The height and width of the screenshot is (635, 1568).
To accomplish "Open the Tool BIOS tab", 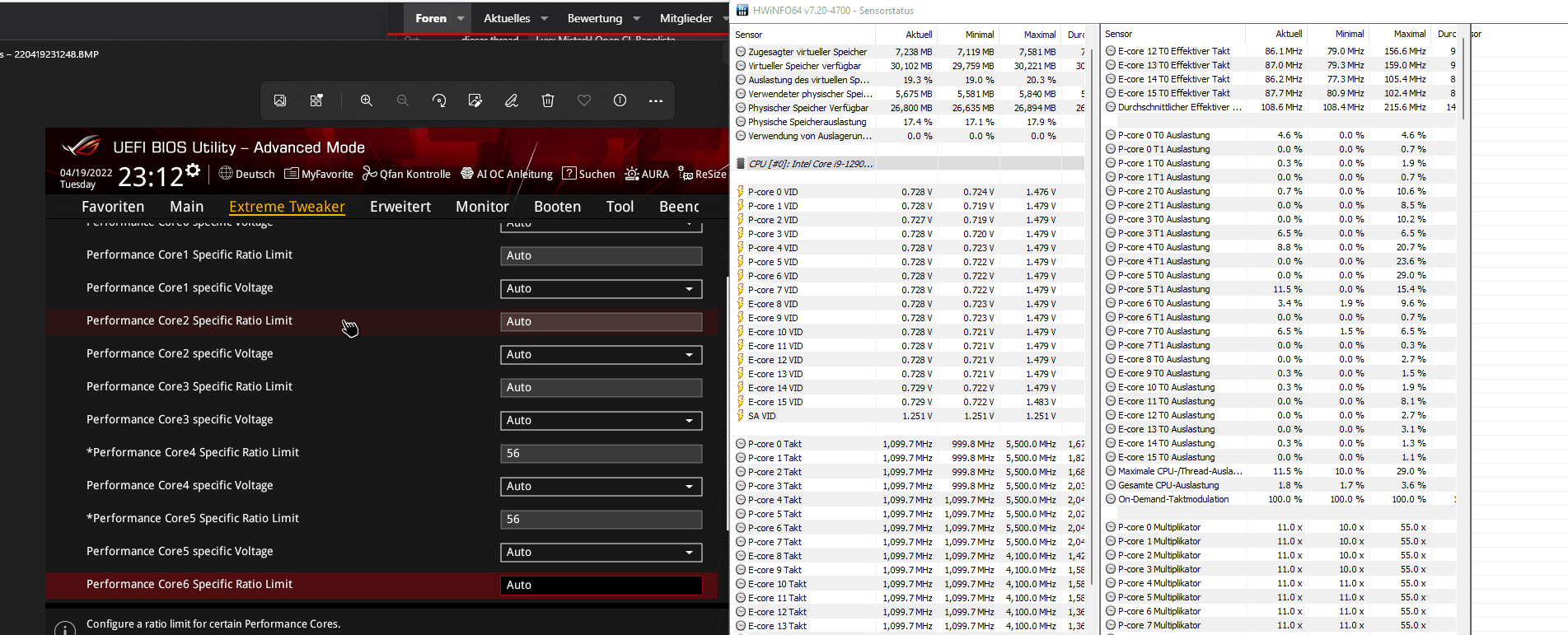I will coord(620,207).
